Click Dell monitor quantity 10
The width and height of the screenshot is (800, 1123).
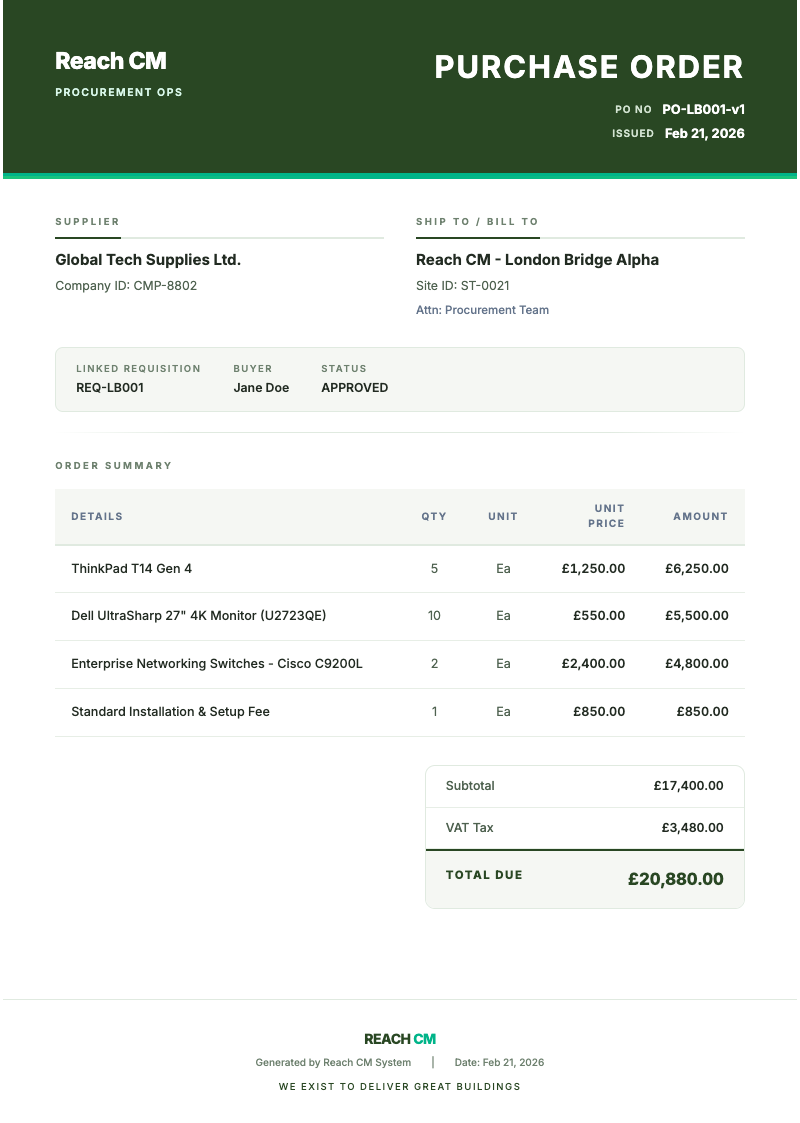(x=434, y=615)
